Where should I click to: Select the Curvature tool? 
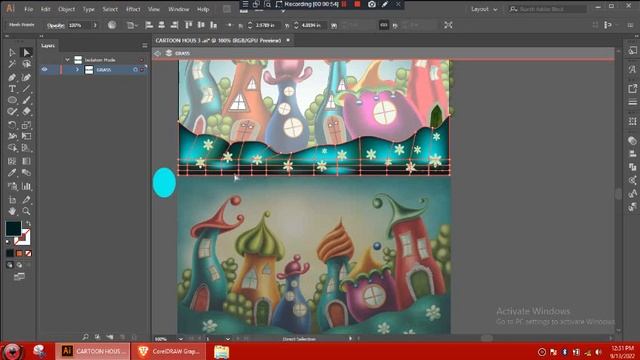tap(27, 77)
